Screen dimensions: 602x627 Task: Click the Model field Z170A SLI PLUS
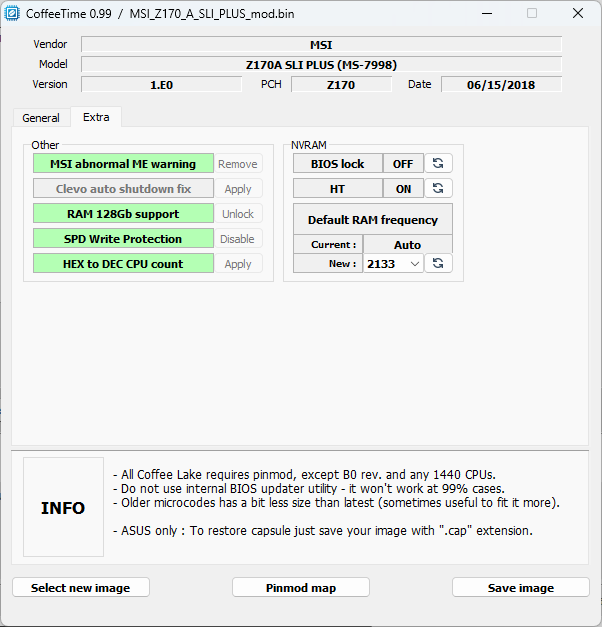(321, 64)
